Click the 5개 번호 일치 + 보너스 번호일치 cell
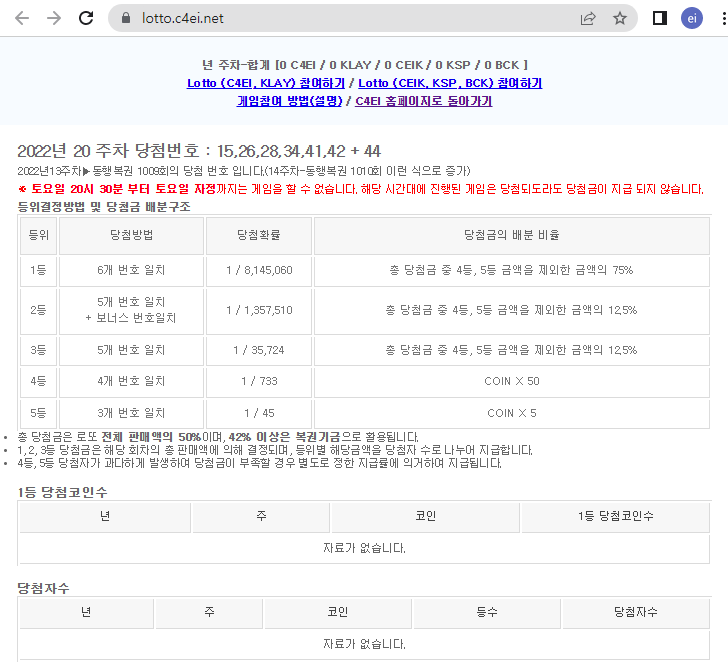This screenshot has width=728, height=662. point(131,311)
